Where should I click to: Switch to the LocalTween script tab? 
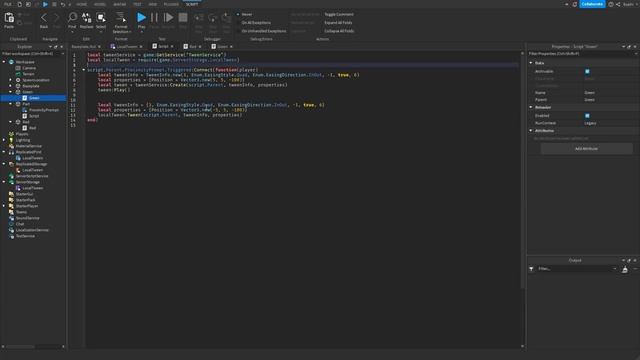(x=127, y=47)
